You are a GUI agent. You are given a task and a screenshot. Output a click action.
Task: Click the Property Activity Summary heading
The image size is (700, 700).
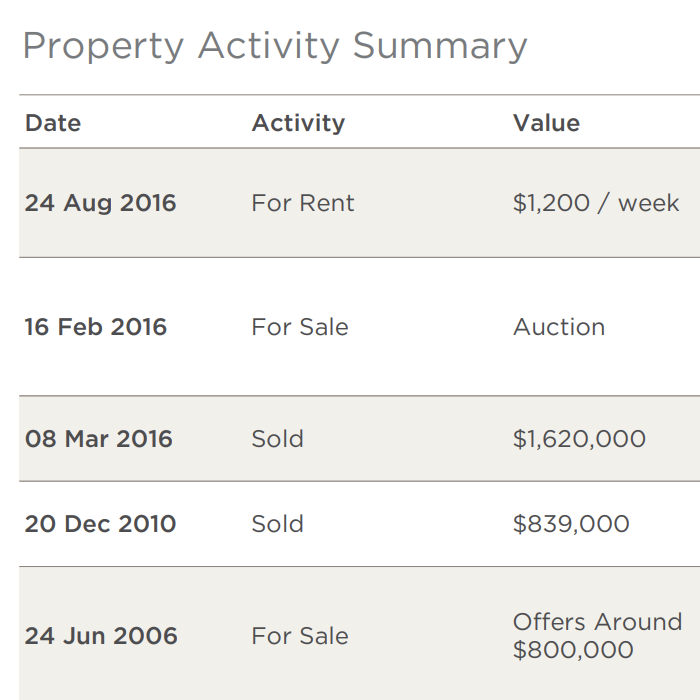point(275,46)
